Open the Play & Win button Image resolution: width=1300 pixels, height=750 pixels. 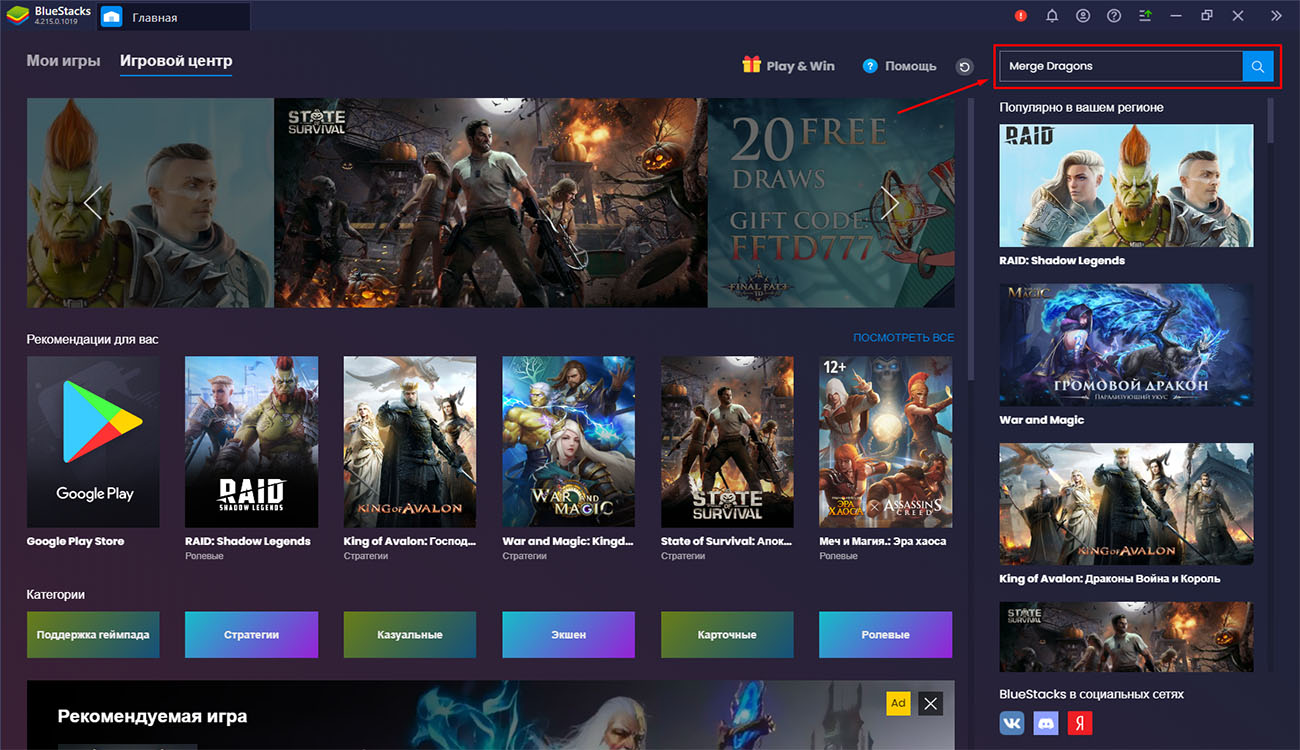[x=788, y=66]
